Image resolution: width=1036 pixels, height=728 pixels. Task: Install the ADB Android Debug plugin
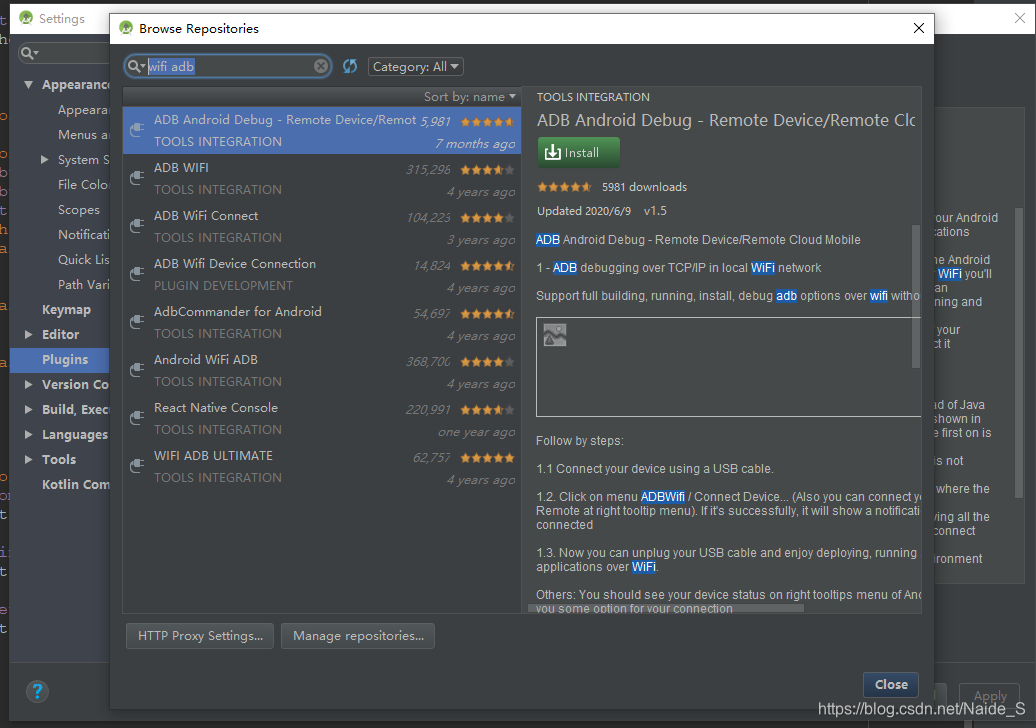579,153
